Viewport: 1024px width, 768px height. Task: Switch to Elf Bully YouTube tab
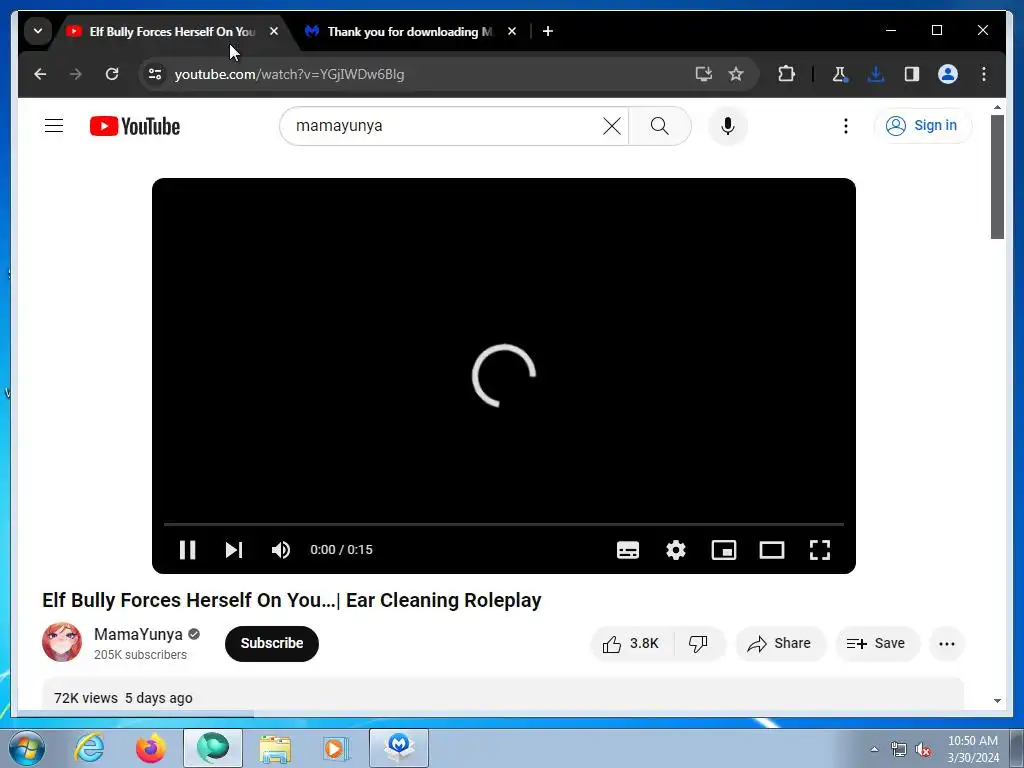172,31
